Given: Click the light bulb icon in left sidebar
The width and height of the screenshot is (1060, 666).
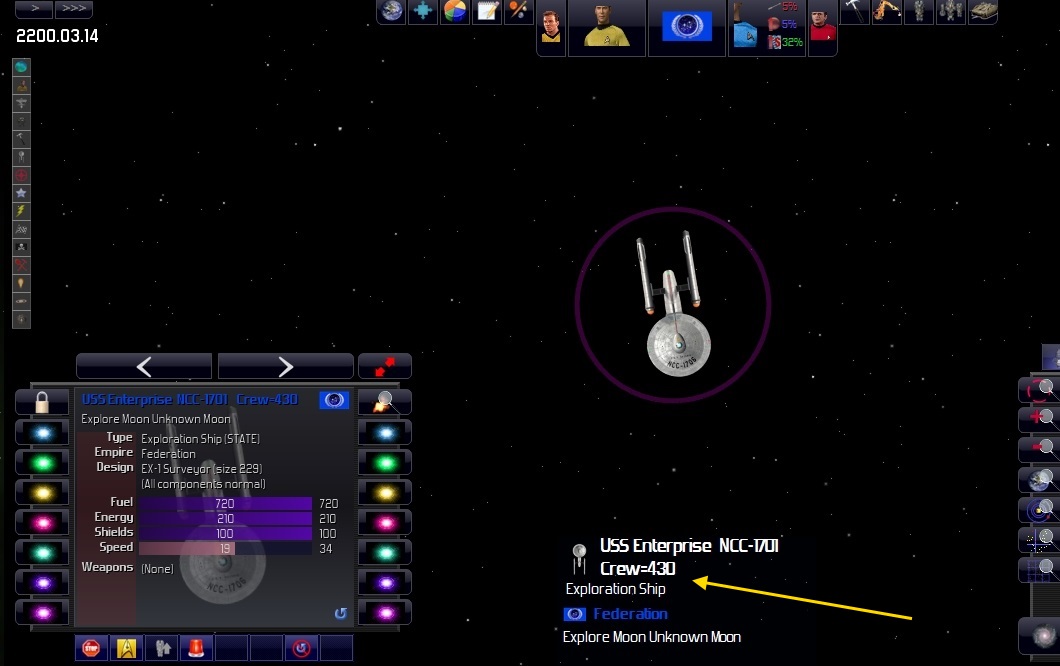Looking at the screenshot, I should click(21, 283).
